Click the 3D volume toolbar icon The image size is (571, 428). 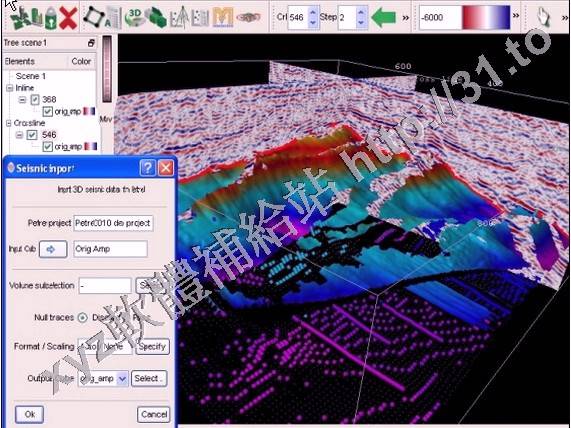point(134,17)
